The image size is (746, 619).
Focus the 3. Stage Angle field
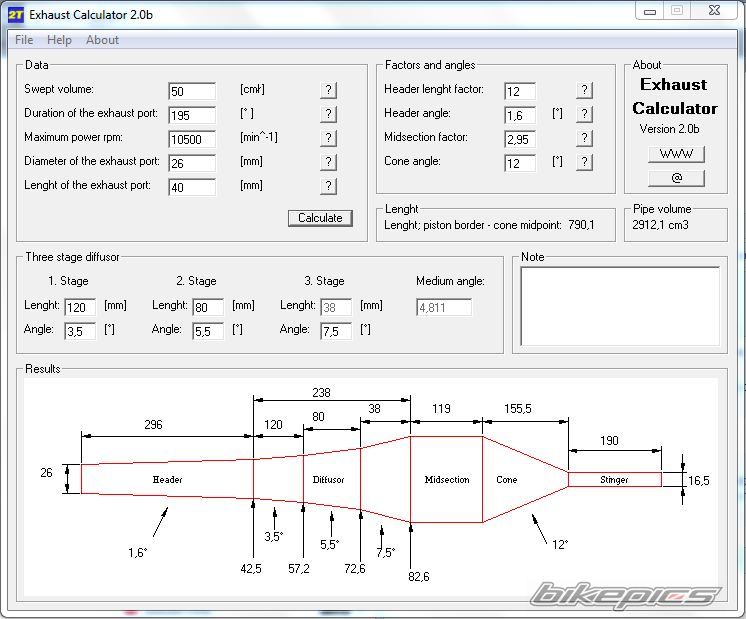click(336, 331)
